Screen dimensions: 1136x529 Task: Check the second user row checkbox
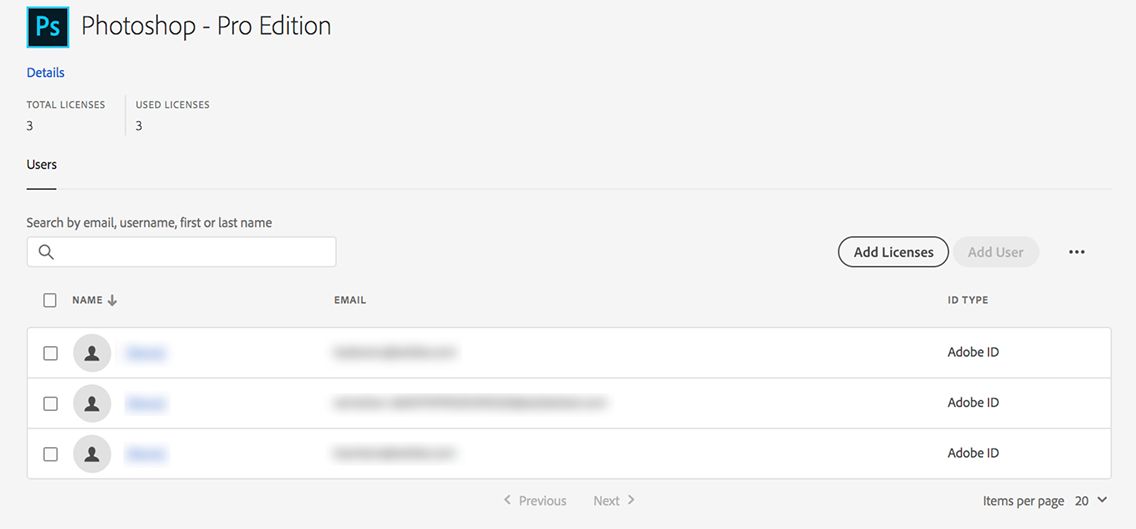pyautogui.click(x=50, y=403)
